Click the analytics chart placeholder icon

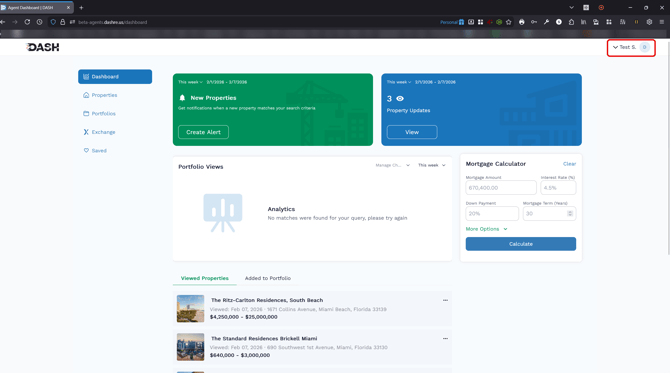tap(223, 212)
